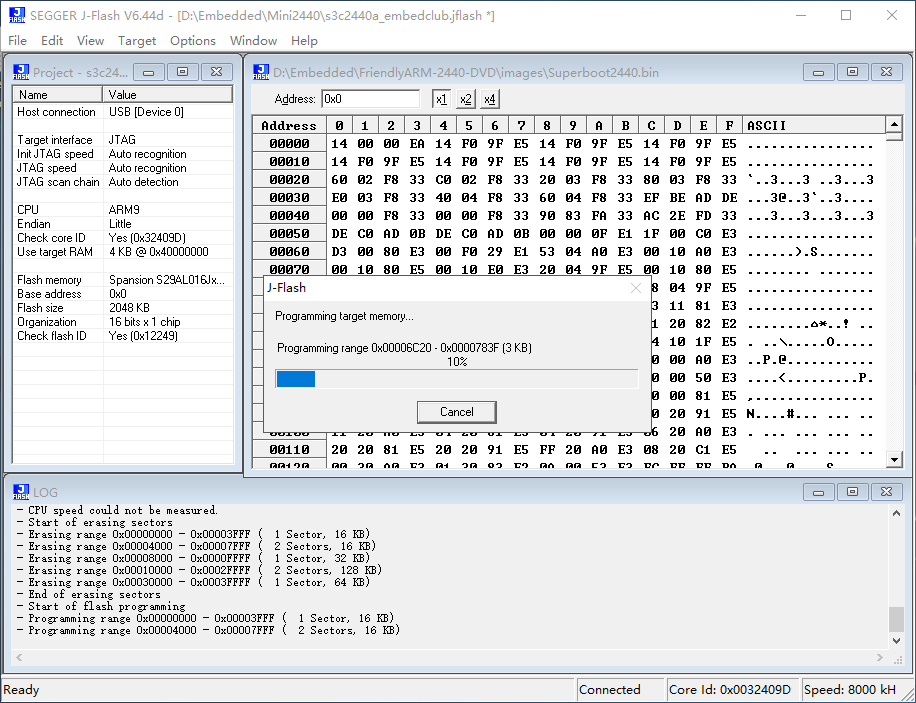This screenshot has height=703, width=916.
Task: Minimize the Project panel
Action: 148,72
